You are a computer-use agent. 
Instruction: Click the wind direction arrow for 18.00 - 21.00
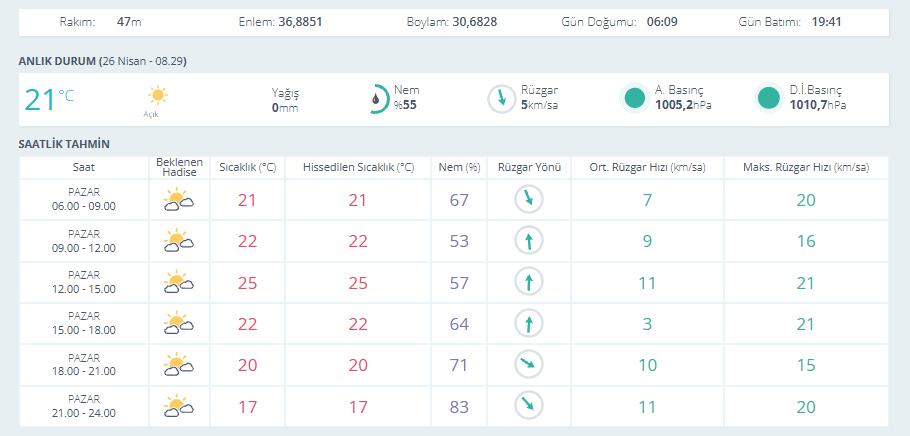pyautogui.click(x=526, y=364)
